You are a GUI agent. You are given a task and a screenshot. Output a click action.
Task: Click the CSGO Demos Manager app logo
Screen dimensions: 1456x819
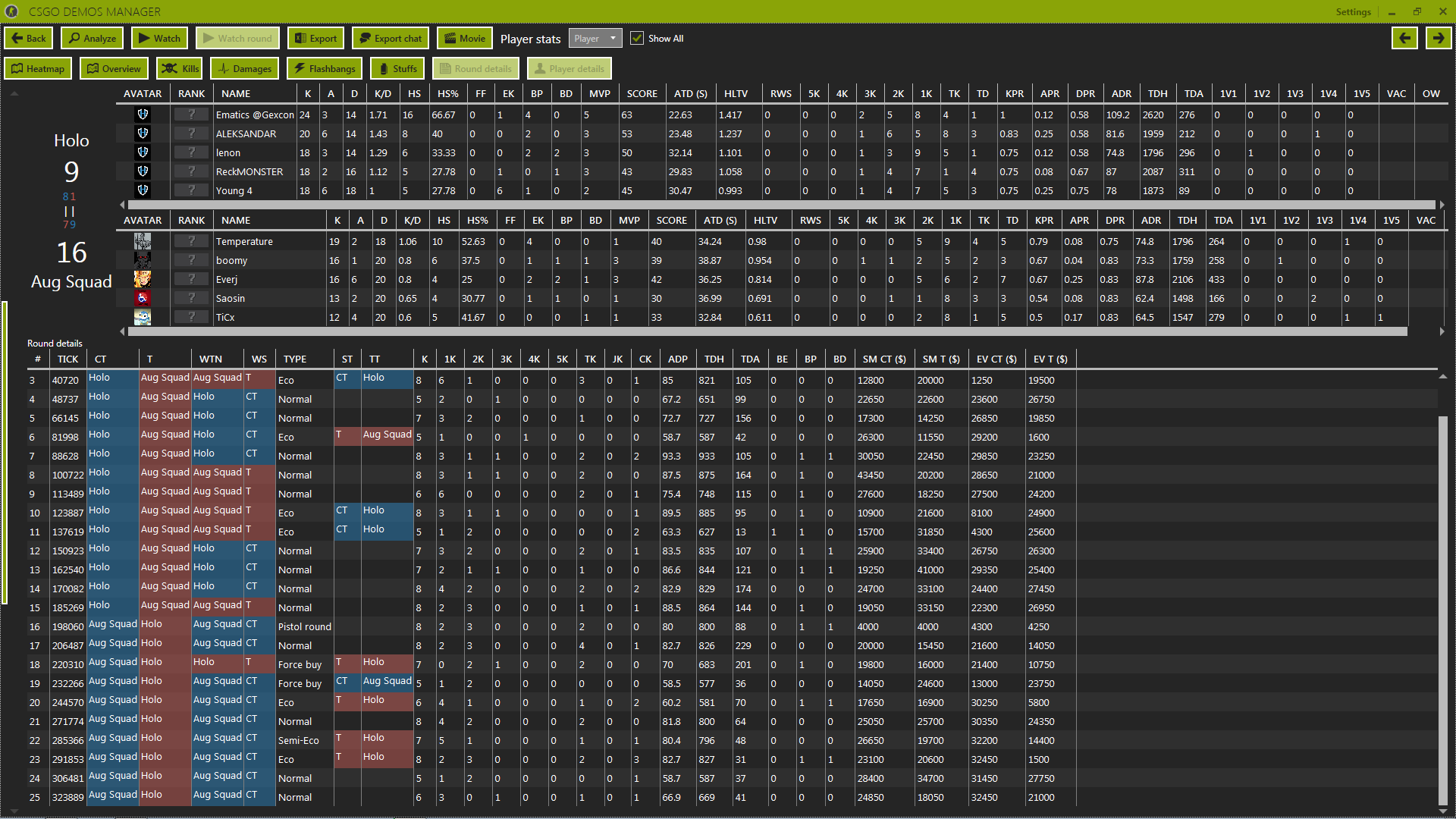11,11
